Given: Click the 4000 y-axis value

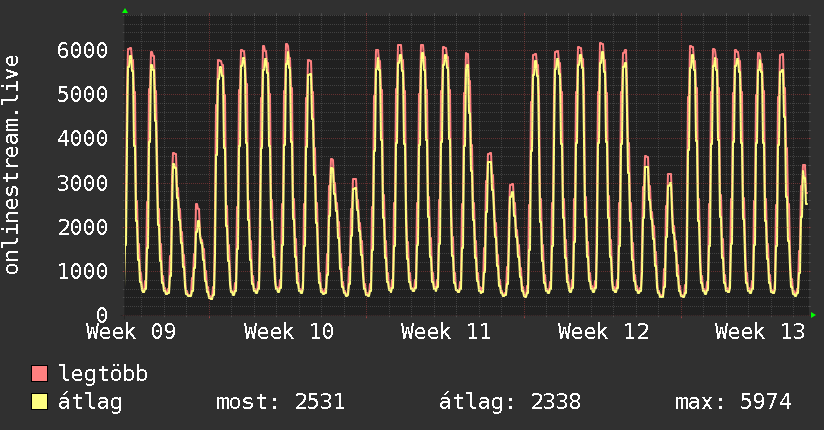Looking at the screenshot, I should point(83,139).
